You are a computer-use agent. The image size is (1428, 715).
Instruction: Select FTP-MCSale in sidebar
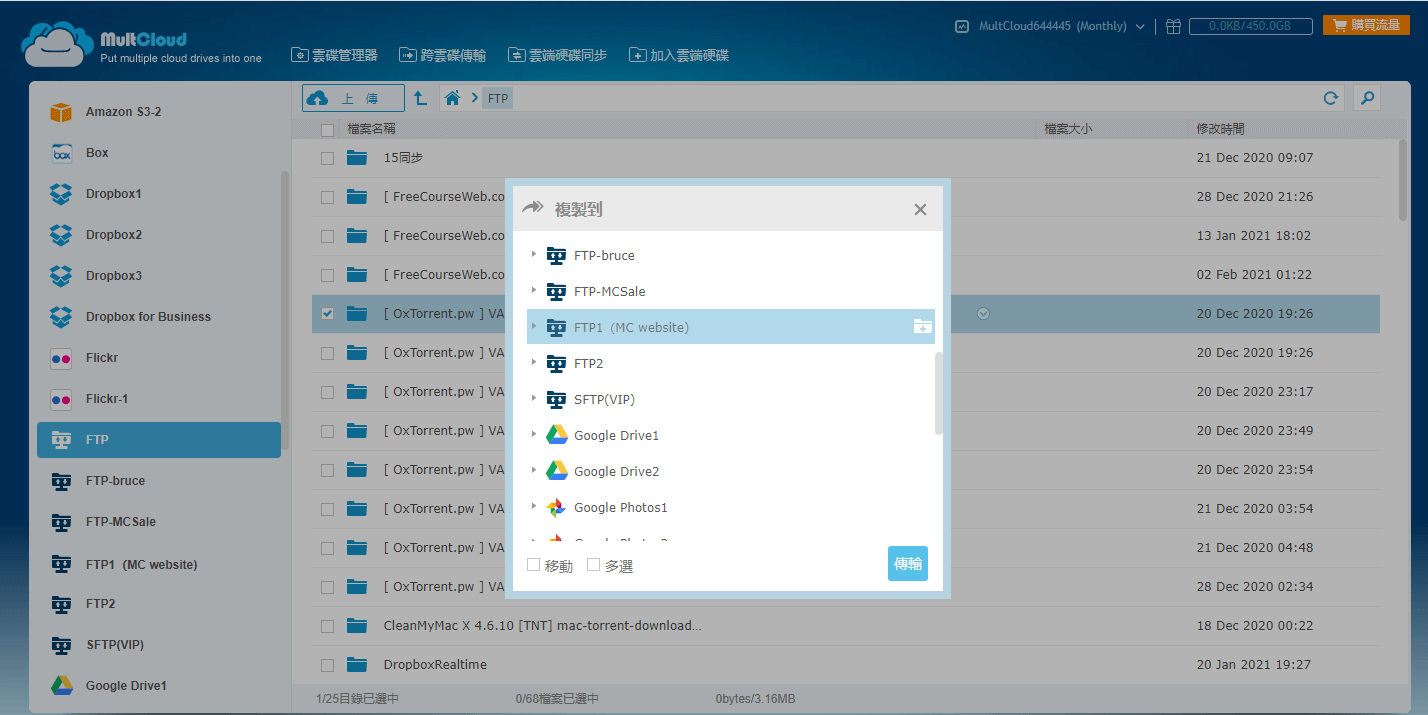click(159, 522)
